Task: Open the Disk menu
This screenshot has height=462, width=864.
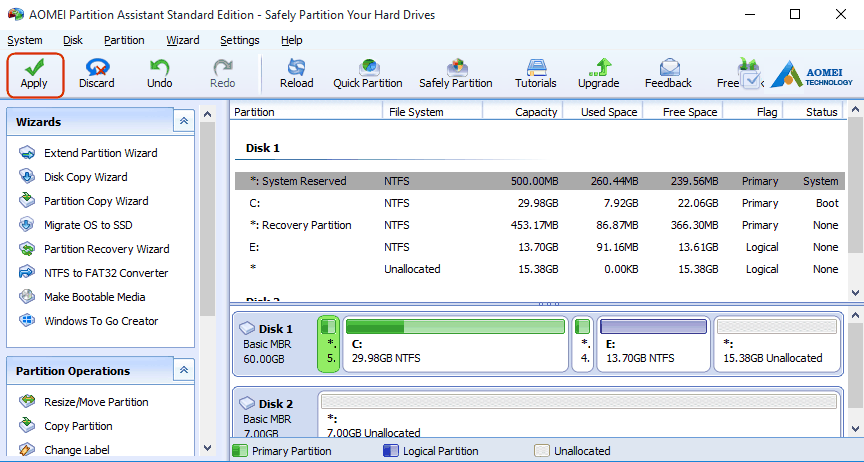Action: tap(73, 40)
